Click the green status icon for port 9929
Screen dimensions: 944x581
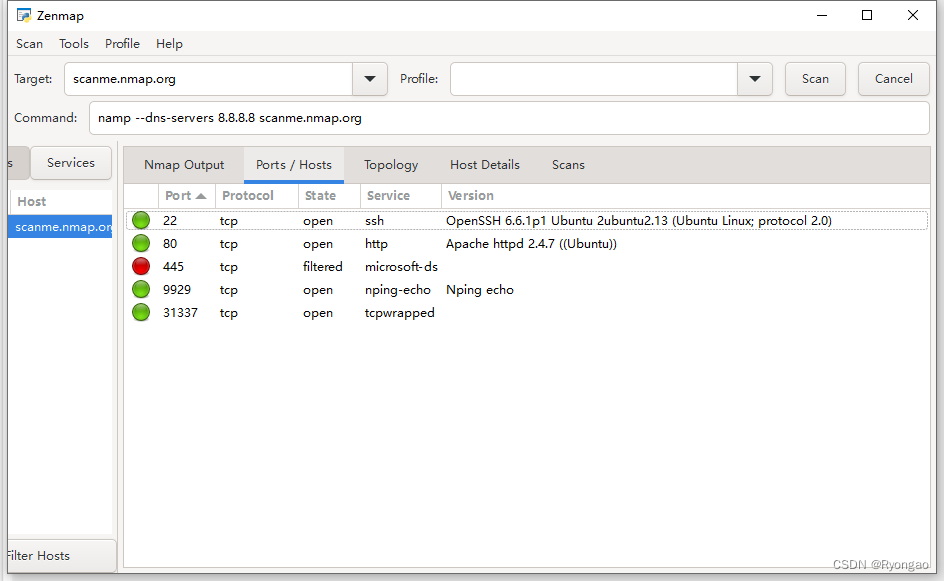pyautogui.click(x=141, y=290)
